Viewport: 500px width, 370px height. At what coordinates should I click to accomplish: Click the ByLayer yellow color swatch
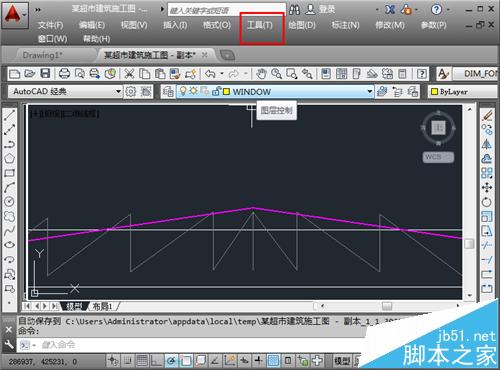pyautogui.click(x=434, y=91)
